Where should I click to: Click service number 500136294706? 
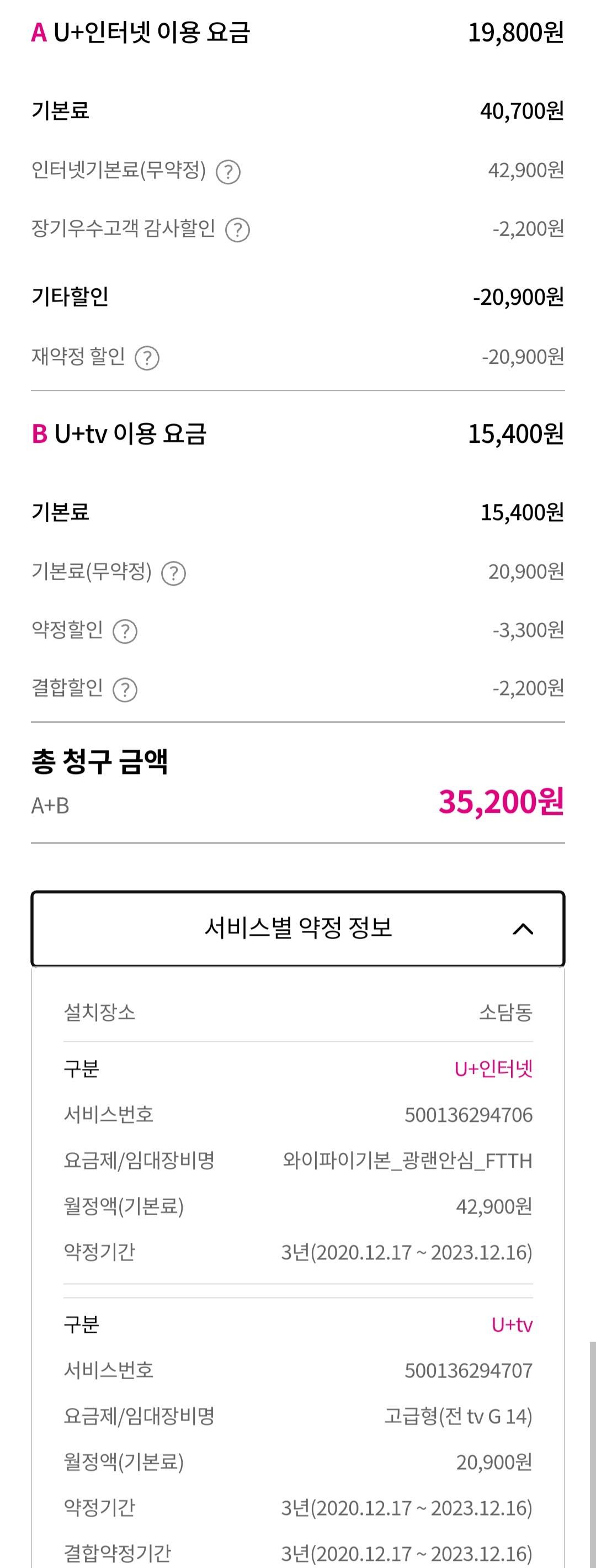pyautogui.click(x=469, y=1115)
